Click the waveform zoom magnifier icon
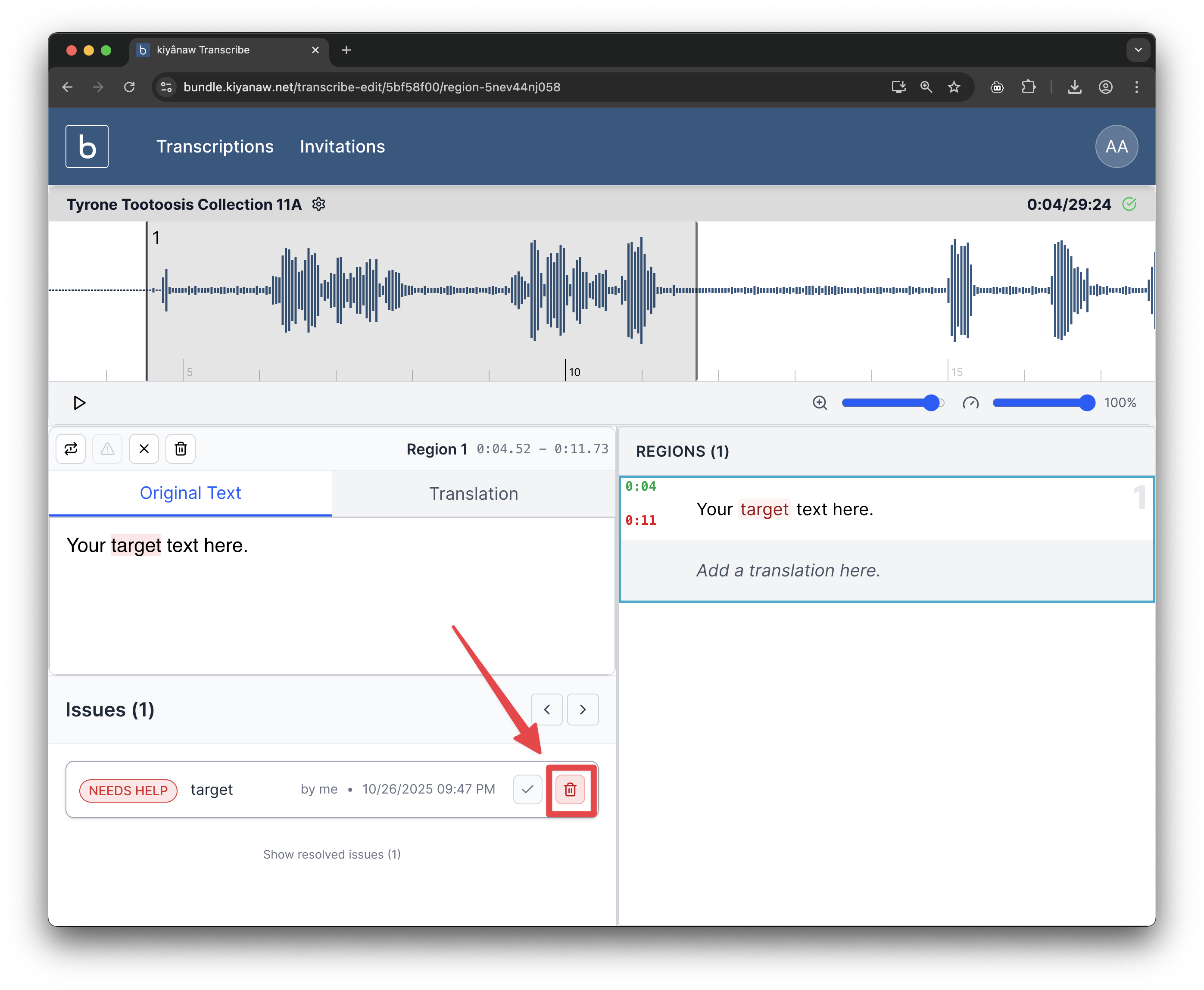Image resolution: width=1204 pixels, height=990 pixels. point(820,403)
